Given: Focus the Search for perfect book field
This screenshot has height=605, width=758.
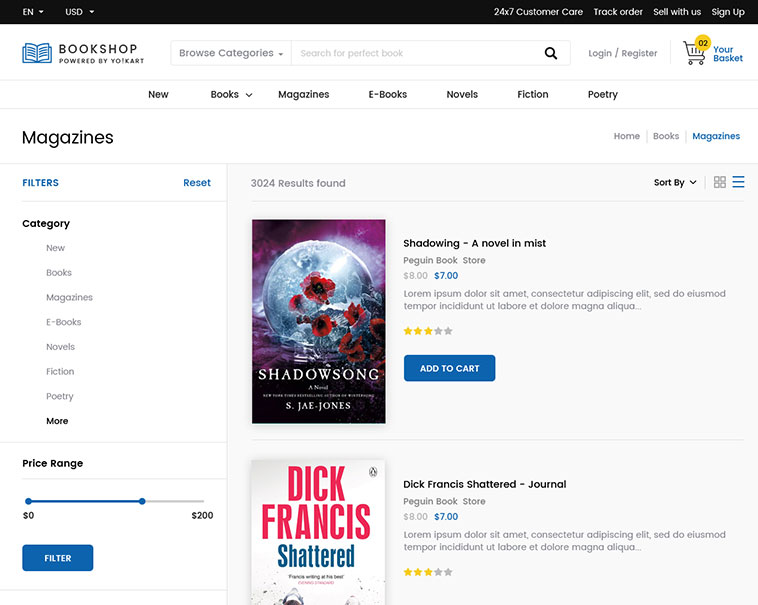Looking at the screenshot, I should (x=416, y=53).
